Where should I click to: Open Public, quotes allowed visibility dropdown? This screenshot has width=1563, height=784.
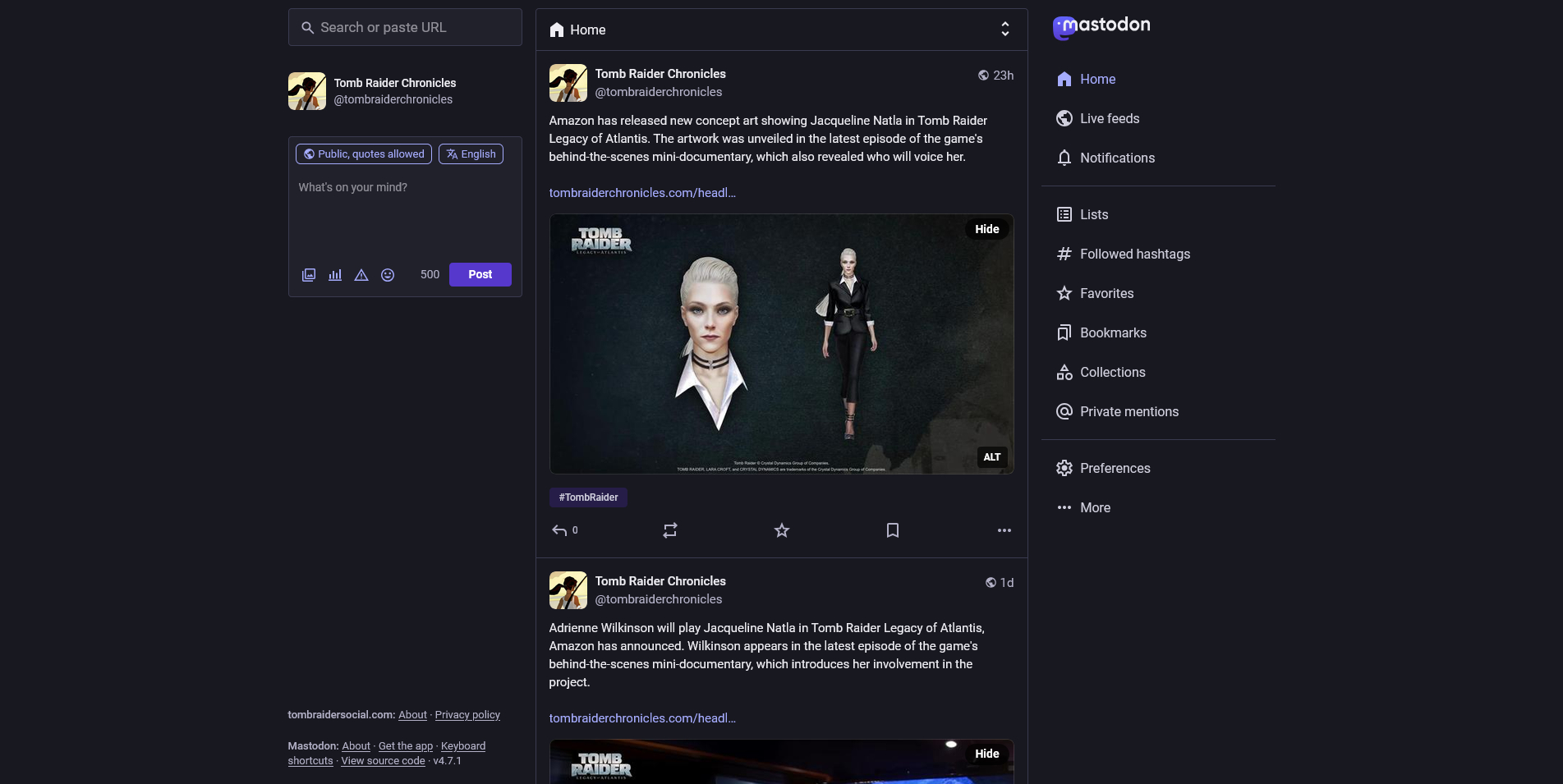364,154
